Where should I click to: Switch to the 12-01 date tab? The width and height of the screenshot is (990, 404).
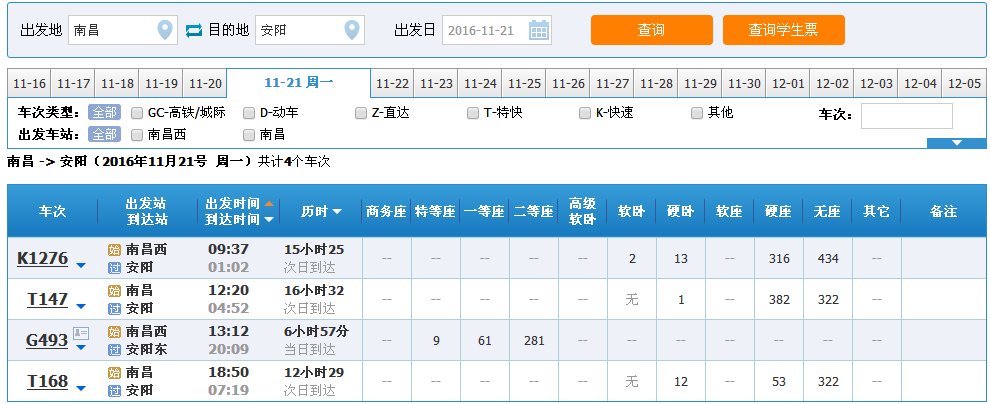(x=788, y=84)
